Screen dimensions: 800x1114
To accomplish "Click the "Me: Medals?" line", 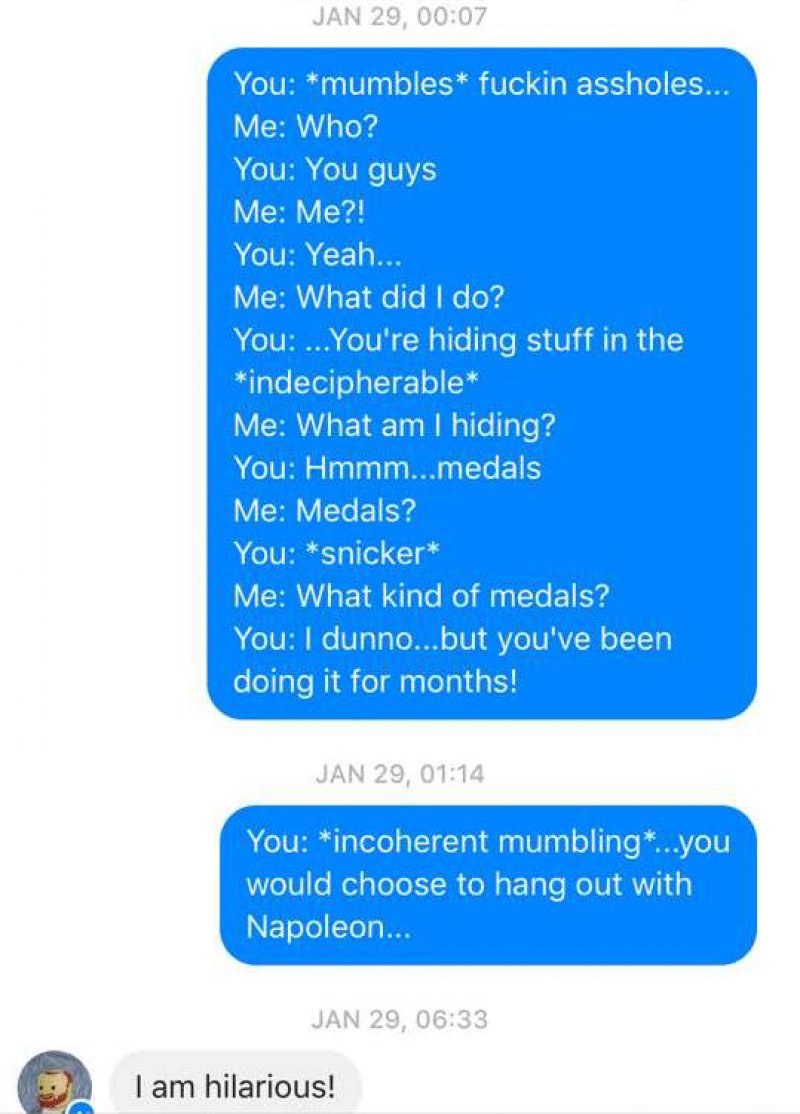I will [x=325, y=510].
